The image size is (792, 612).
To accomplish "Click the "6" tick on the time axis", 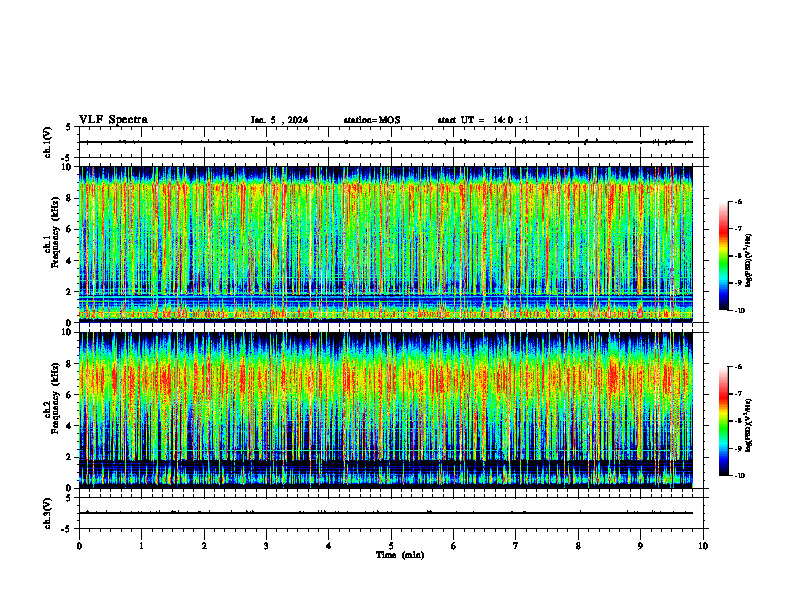I will click(454, 546).
